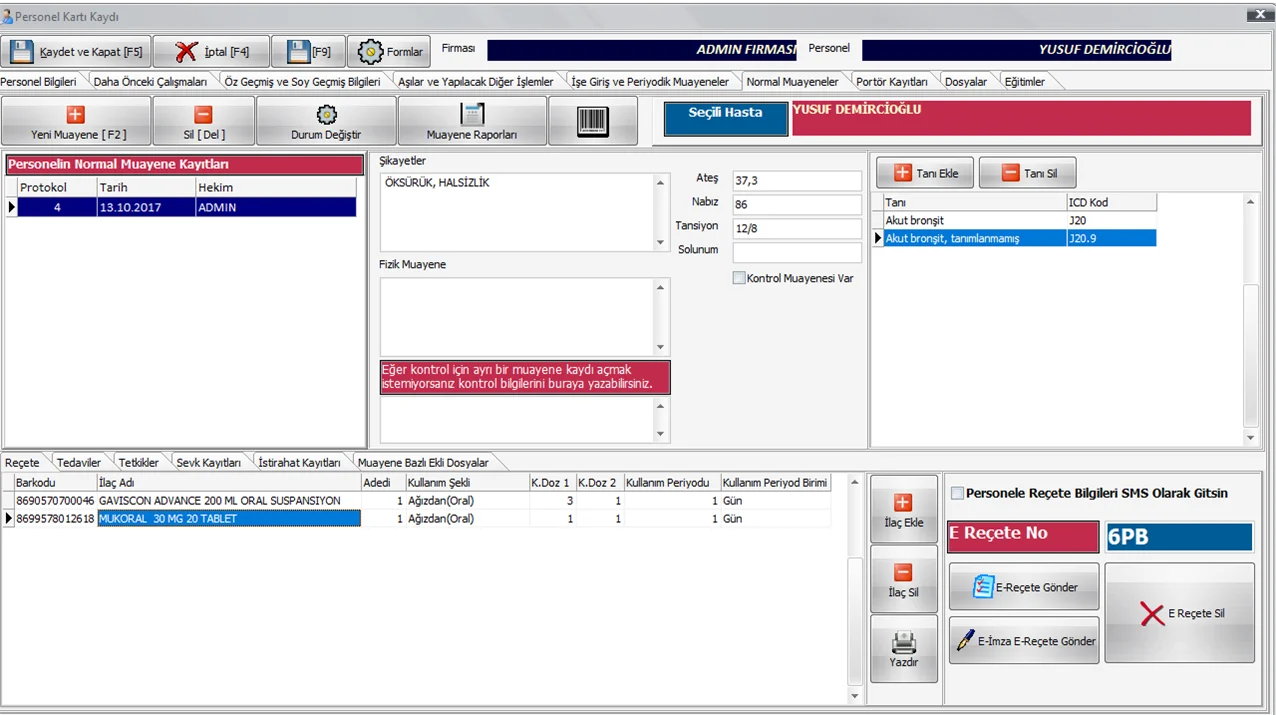This screenshot has height=715, width=1276.
Task: Delete the e-prescription with E Reçete Sil
Action: pos(1180,613)
